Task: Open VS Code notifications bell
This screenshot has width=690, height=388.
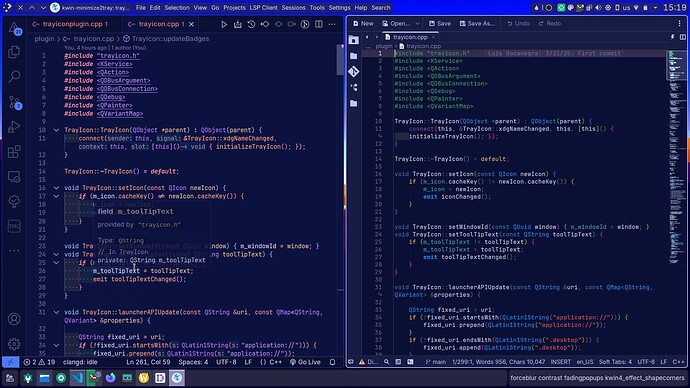Action: point(333,362)
